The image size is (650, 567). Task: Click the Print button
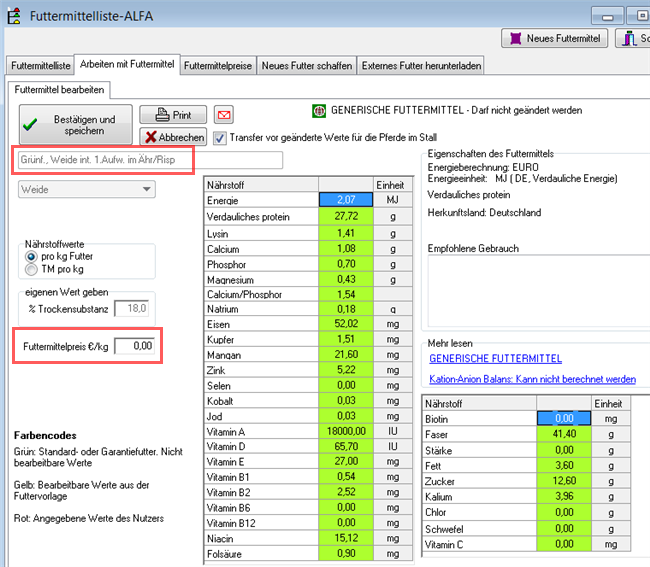[x=173, y=115]
